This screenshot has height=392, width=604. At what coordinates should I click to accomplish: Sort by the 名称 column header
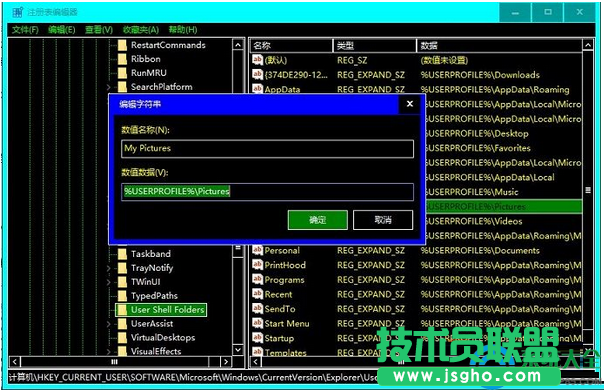(291, 46)
